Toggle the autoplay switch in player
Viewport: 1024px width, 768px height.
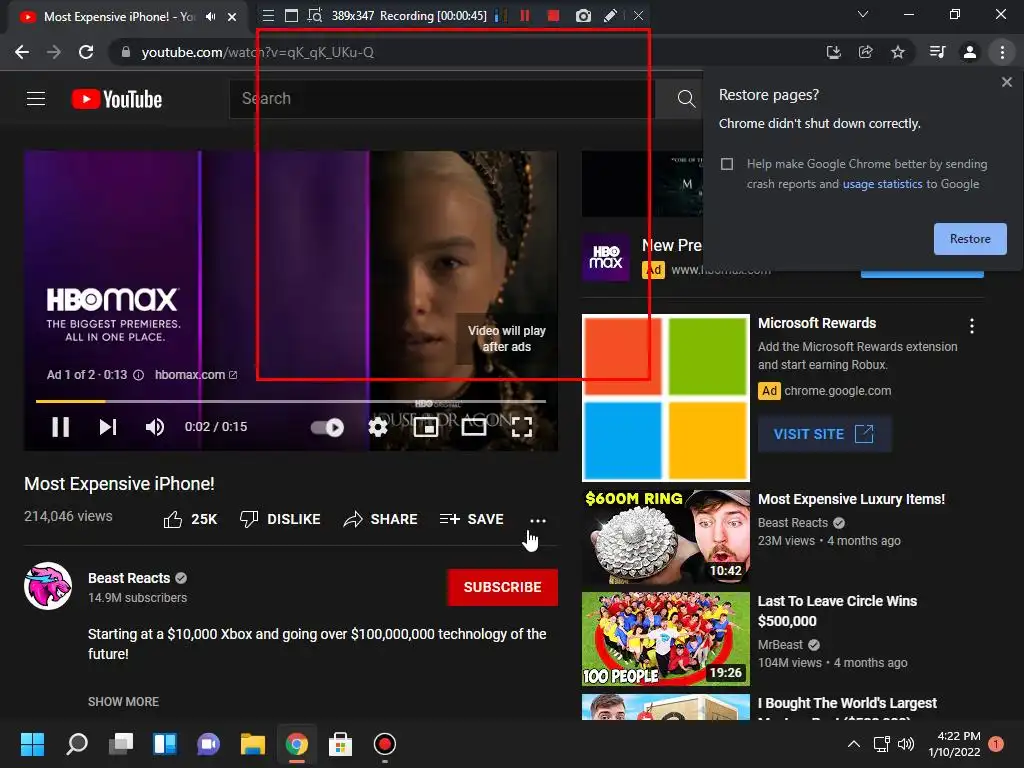point(327,427)
